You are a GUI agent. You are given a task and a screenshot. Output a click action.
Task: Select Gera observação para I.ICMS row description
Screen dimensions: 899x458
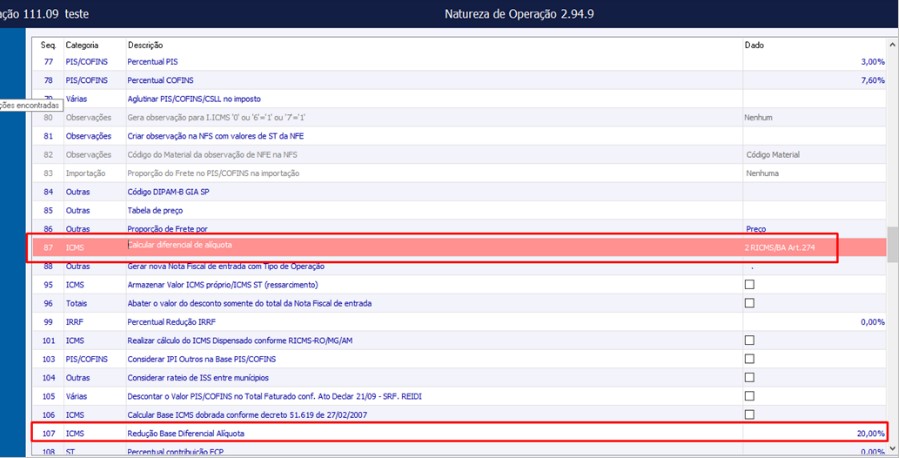click(216, 118)
